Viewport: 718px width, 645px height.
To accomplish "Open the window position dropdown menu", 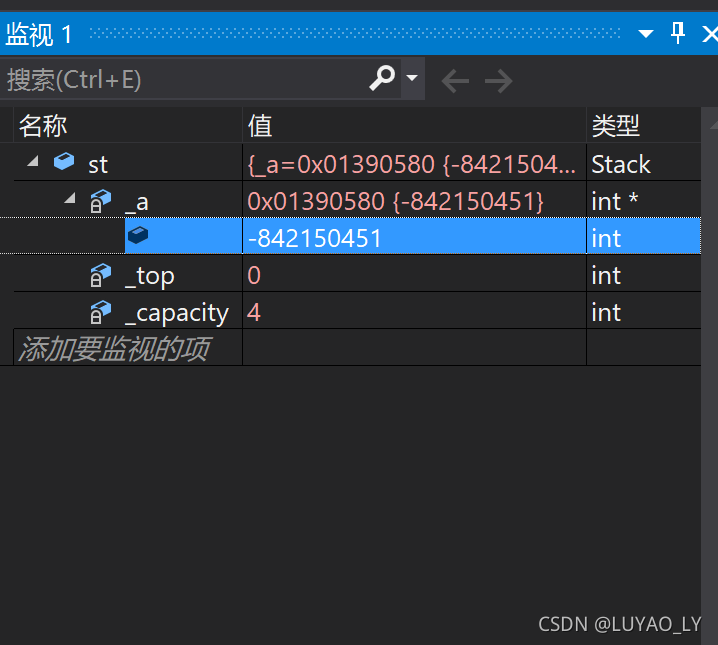I will (646, 33).
